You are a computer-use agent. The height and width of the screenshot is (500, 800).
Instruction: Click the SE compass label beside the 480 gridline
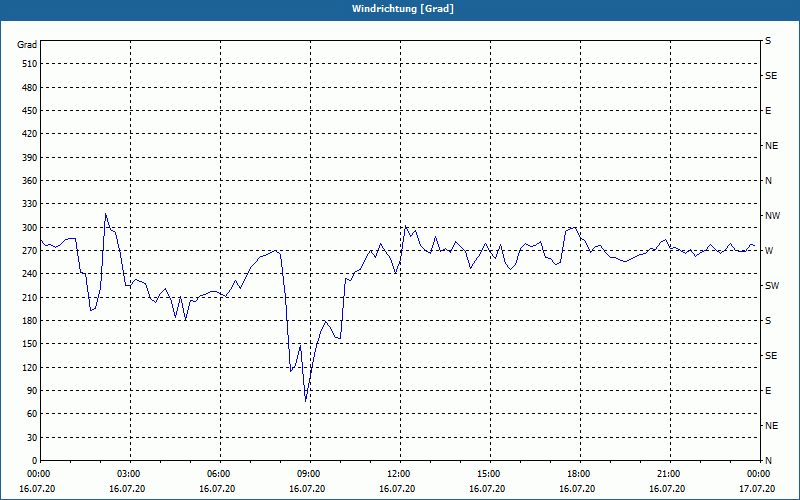(771, 76)
